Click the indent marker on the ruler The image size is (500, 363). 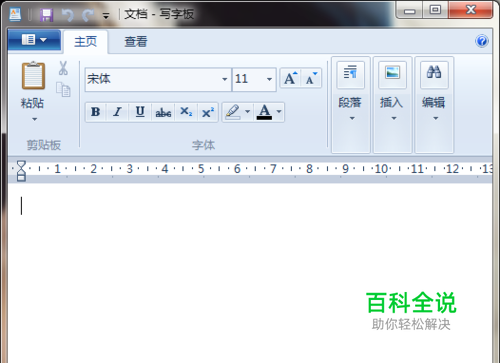point(21,171)
